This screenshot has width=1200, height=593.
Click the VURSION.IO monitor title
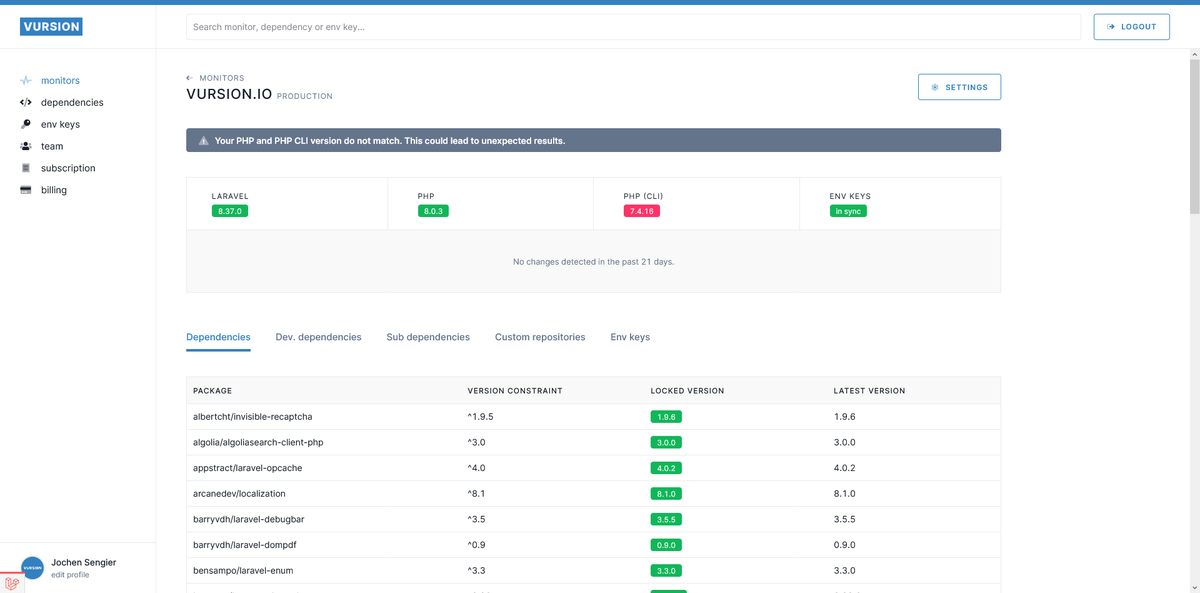(228, 95)
